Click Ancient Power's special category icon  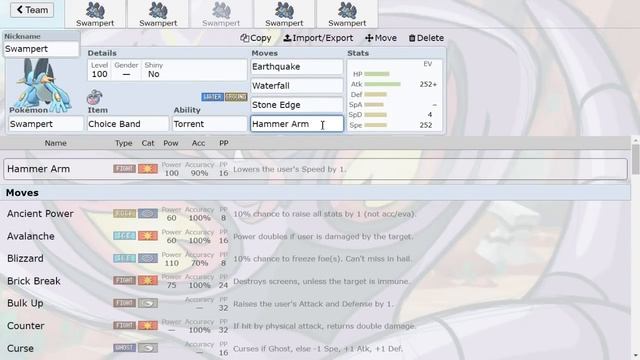[148, 214]
